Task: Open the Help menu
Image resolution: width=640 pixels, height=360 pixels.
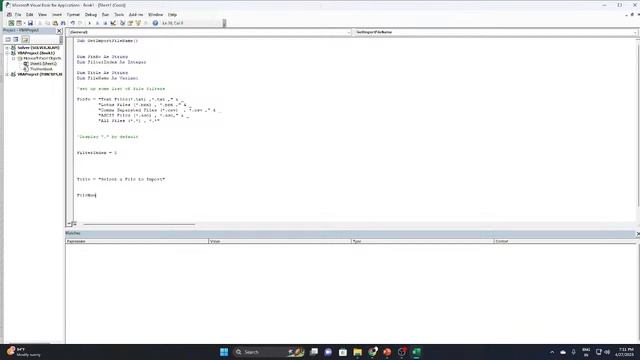Action: pos(172,15)
